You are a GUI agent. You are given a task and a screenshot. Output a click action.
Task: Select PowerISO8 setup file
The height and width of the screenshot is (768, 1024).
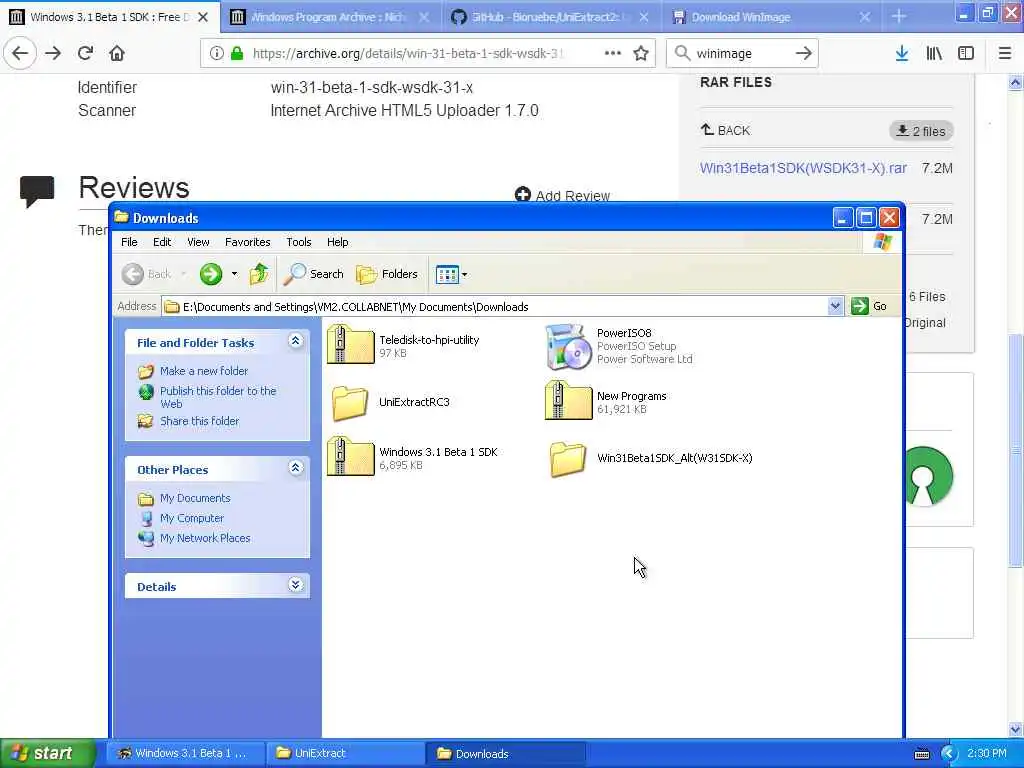tap(619, 345)
